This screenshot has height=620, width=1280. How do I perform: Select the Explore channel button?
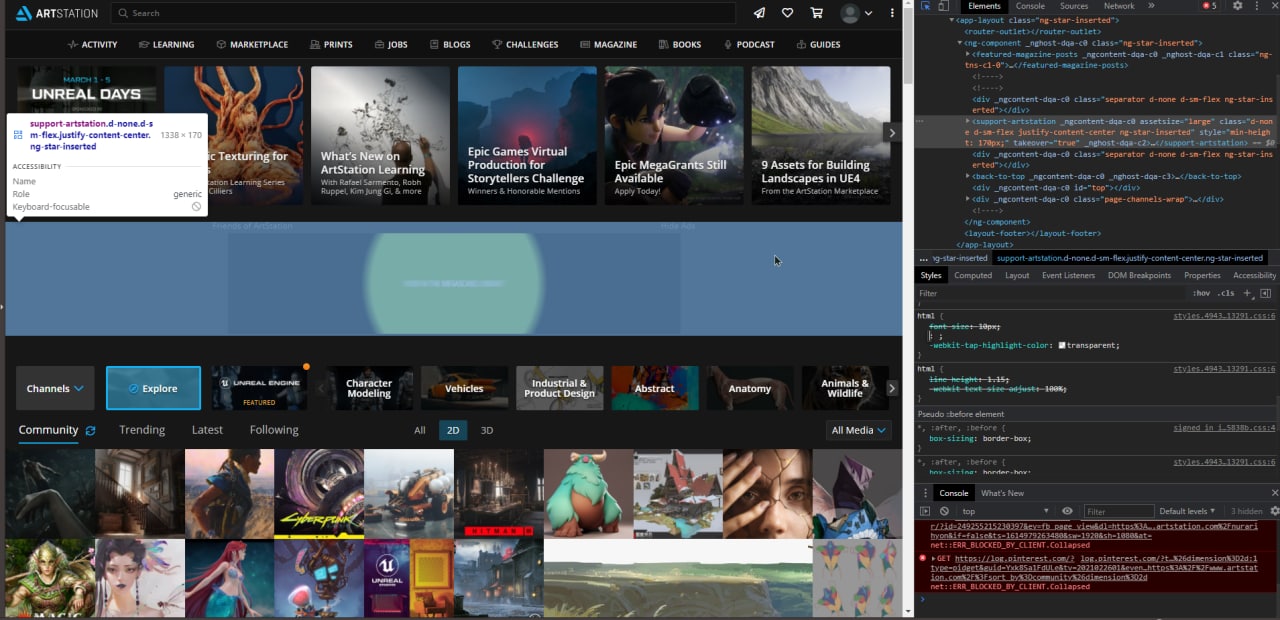click(153, 388)
